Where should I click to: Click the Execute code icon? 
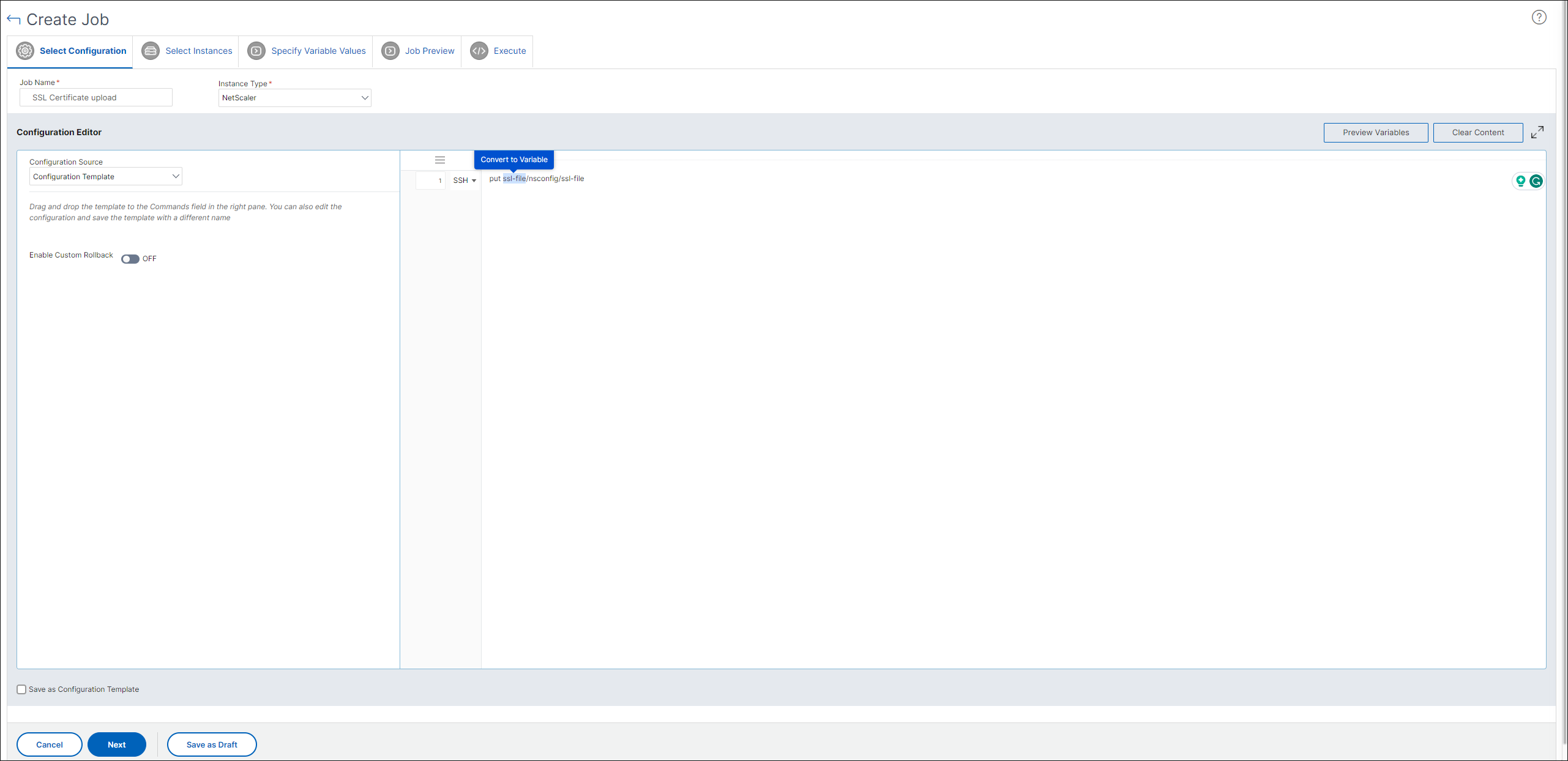coord(479,51)
